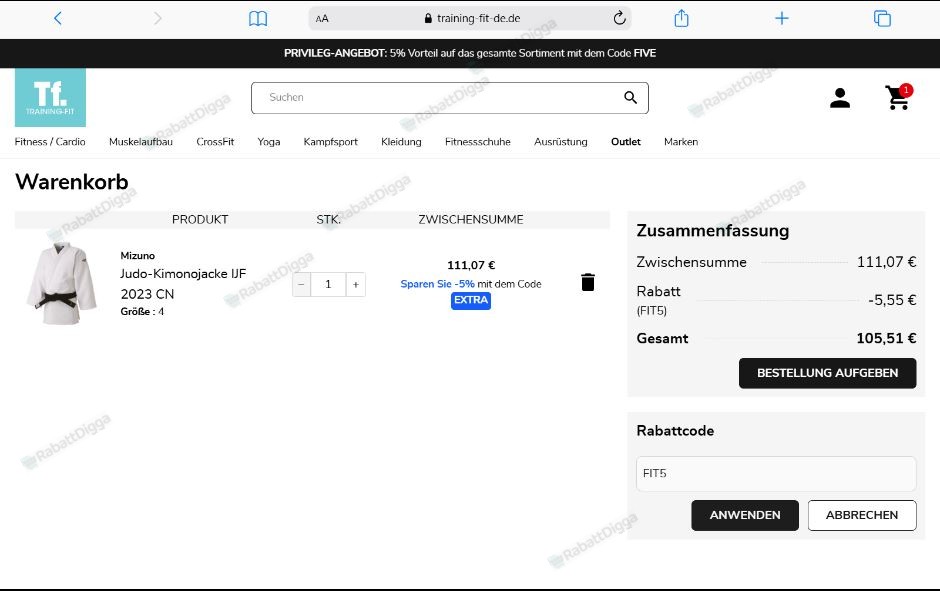Click the quantity value field
The height and width of the screenshot is (591, 940).
tap(329, 285)
